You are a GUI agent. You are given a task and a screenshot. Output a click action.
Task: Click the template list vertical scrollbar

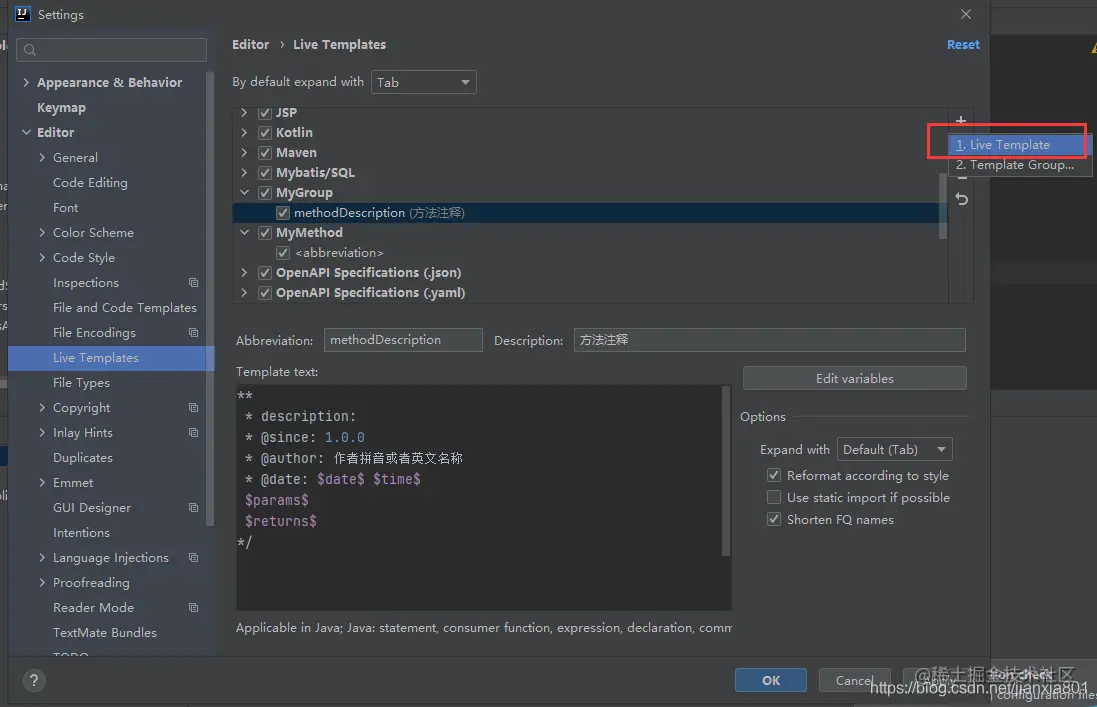(942, 206)
